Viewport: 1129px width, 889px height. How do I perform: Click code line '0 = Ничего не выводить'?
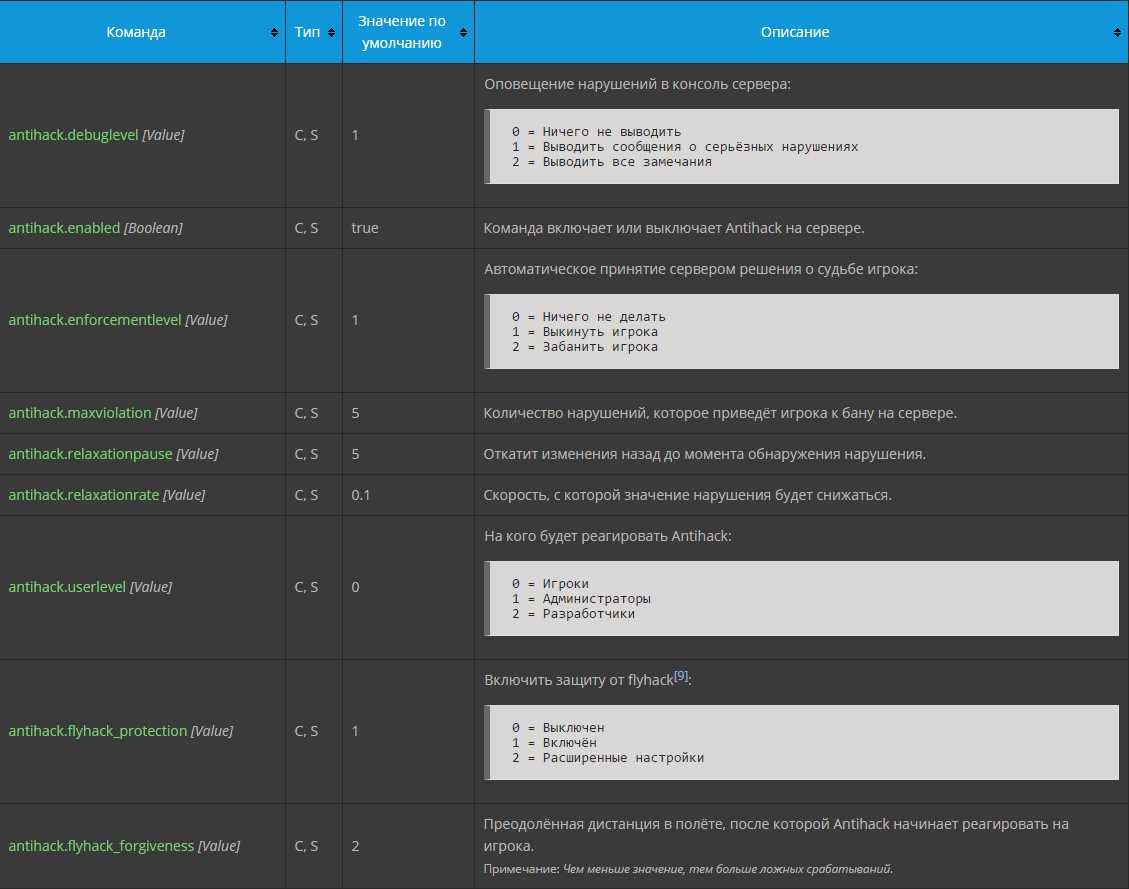596,132
